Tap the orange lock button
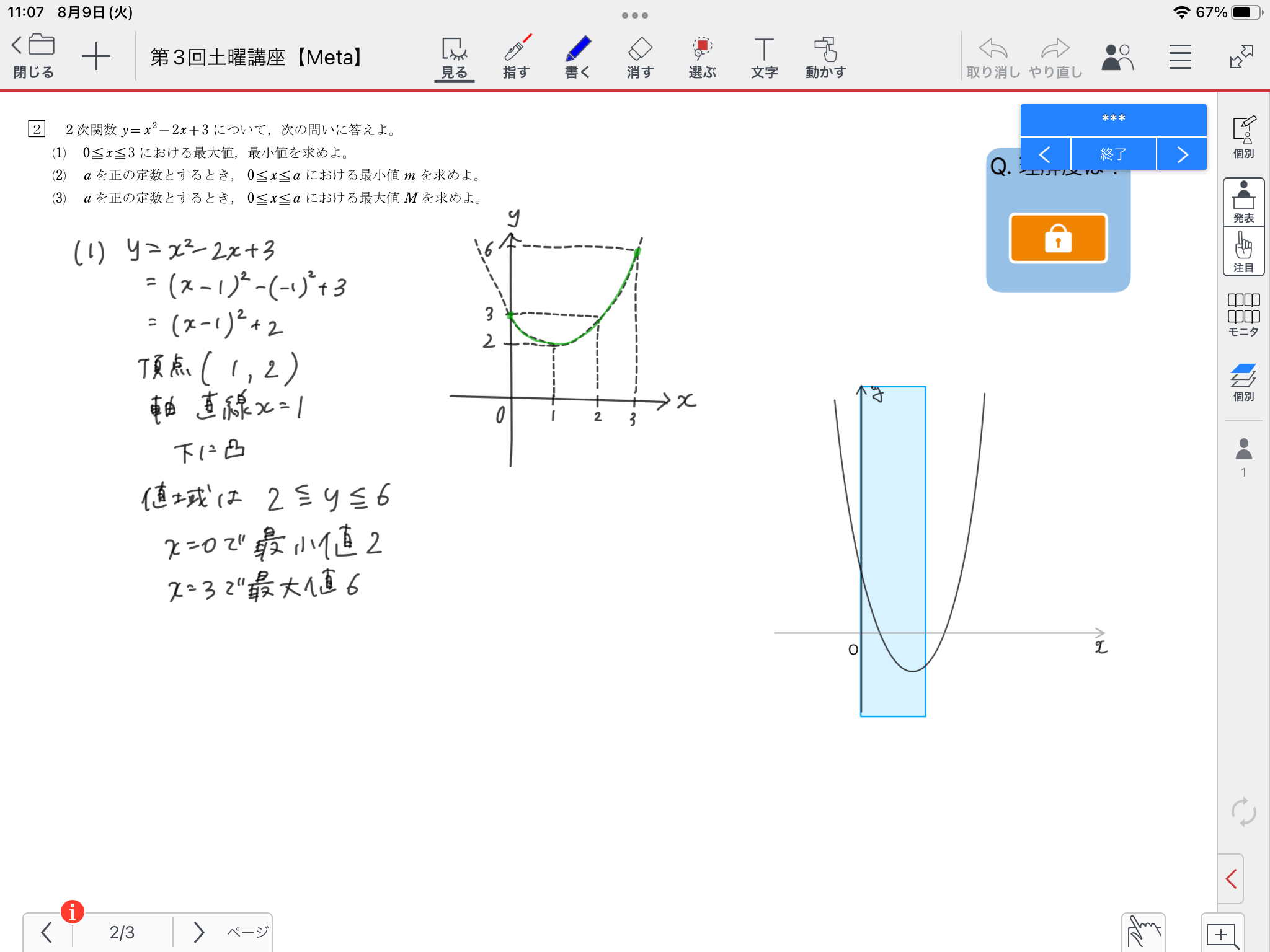 pos(1058,239)
